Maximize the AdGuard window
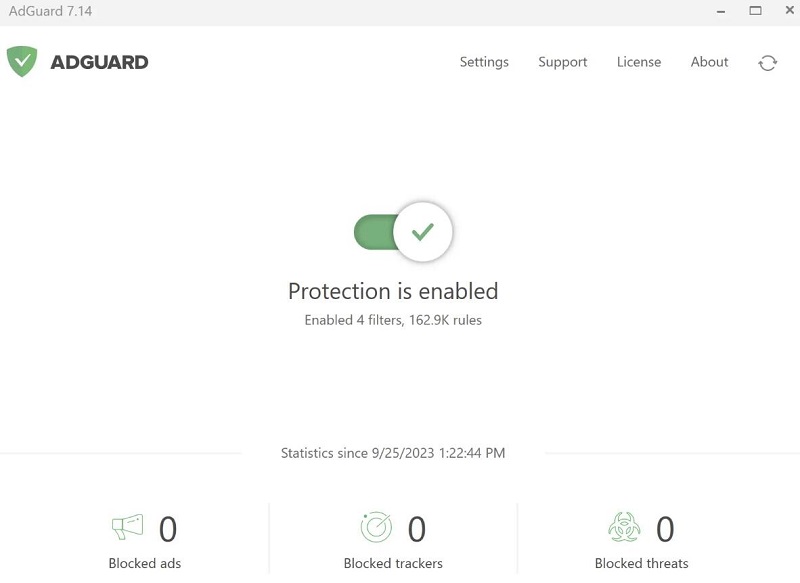Screen dimensions: 800x583 (x=755, y=11)
